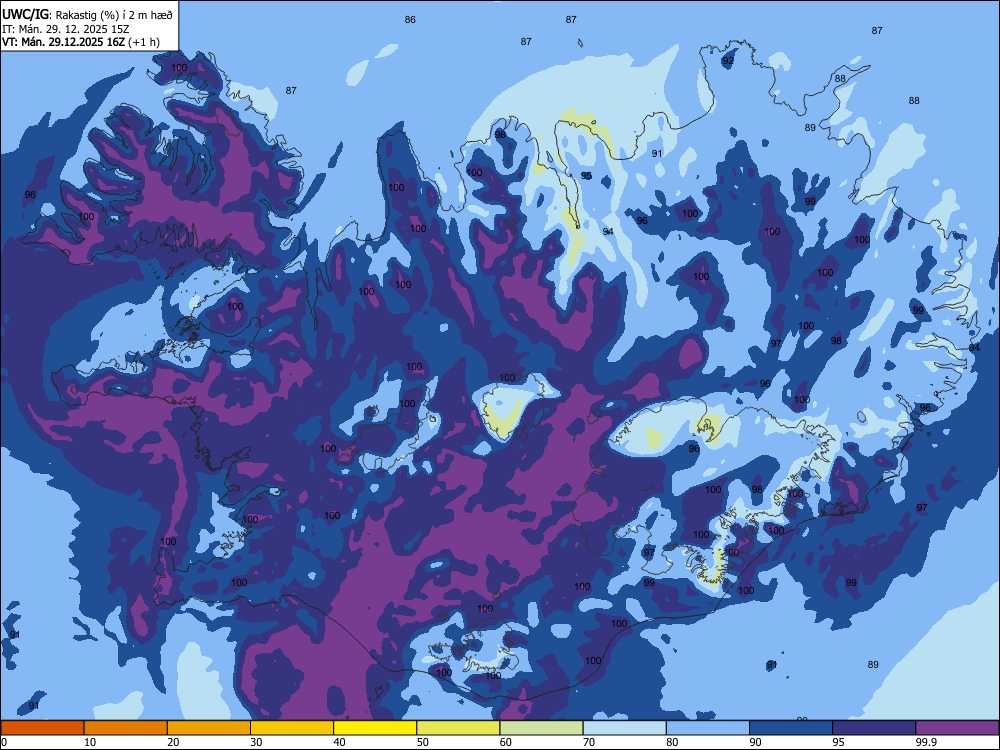Pick the medium blue 90–95 legend swatch
Viewport: 1000px width, 750px height.
(791, 728)
